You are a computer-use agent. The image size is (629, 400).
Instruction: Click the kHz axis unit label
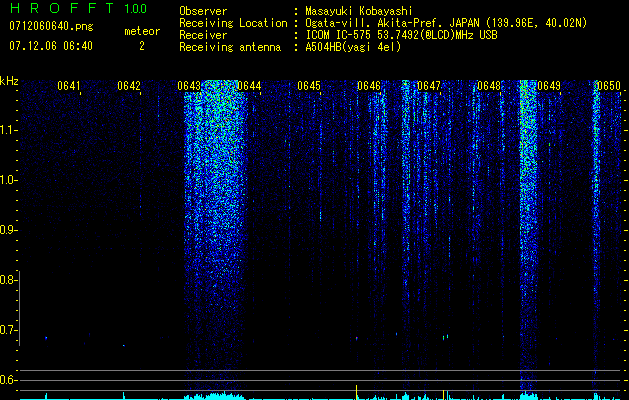(x=9, y=81)
